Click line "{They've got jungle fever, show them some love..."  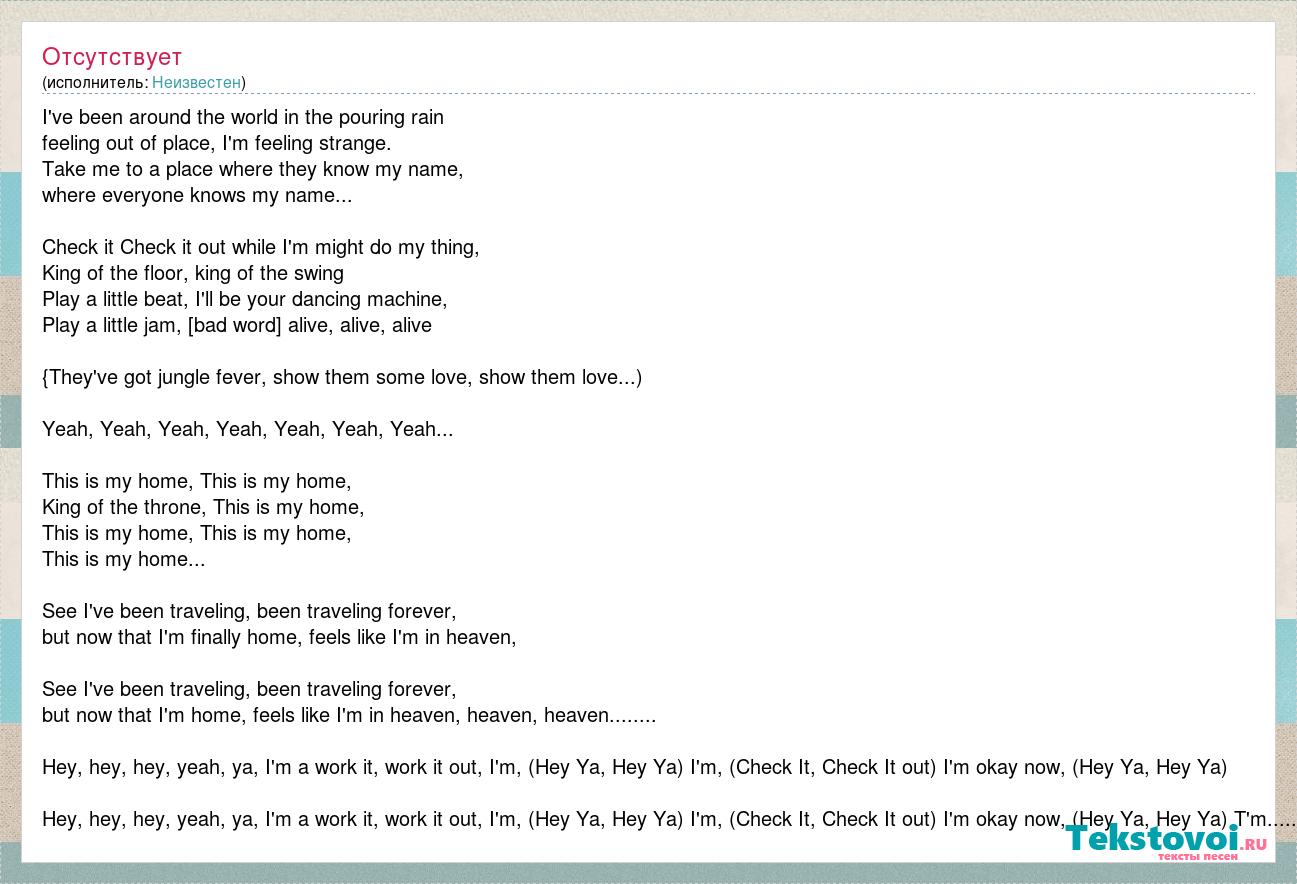(x=342, y=377)
